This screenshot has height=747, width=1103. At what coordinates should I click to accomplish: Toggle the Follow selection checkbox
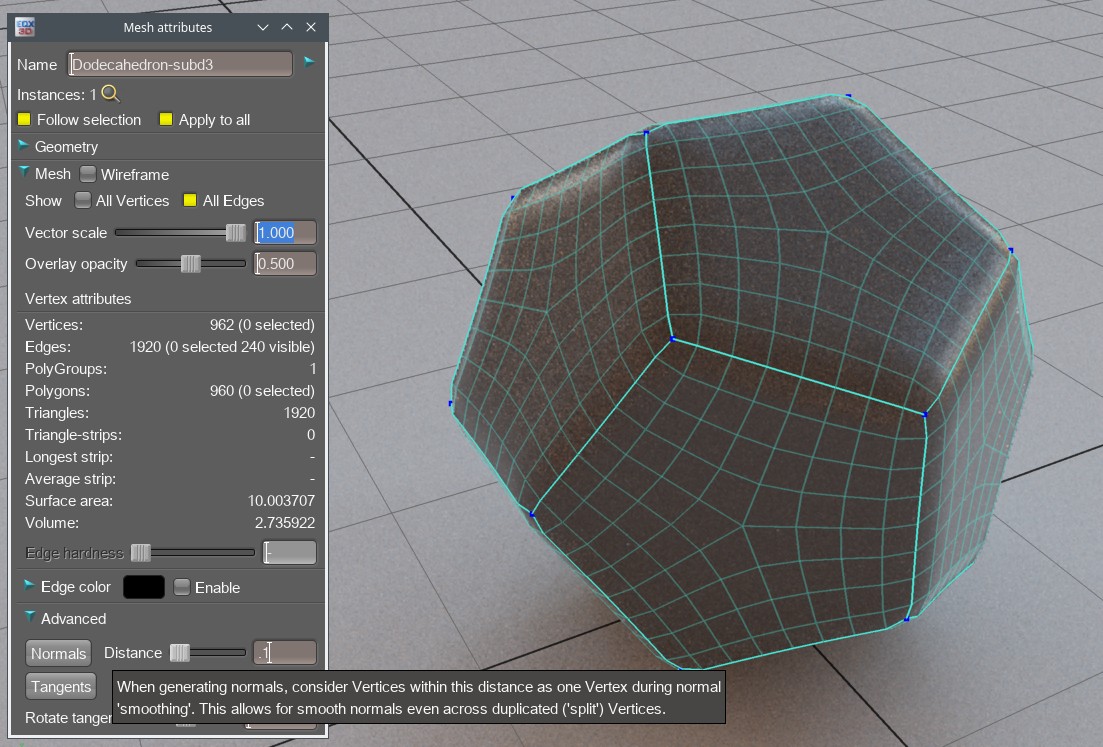25,119
